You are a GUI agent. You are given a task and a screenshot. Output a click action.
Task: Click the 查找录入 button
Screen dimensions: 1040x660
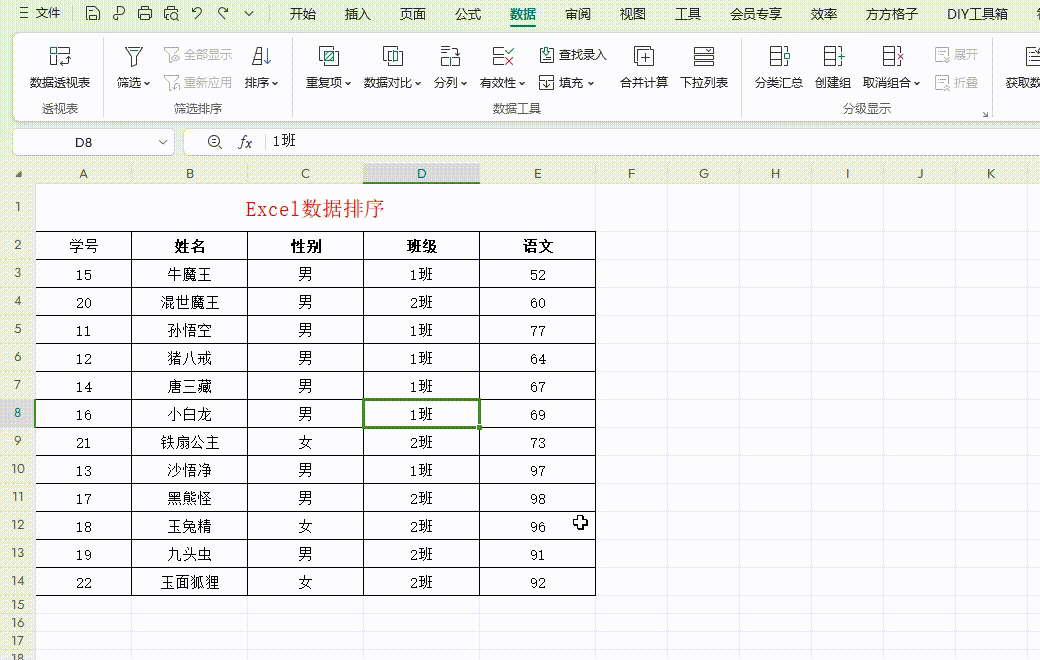573,54
